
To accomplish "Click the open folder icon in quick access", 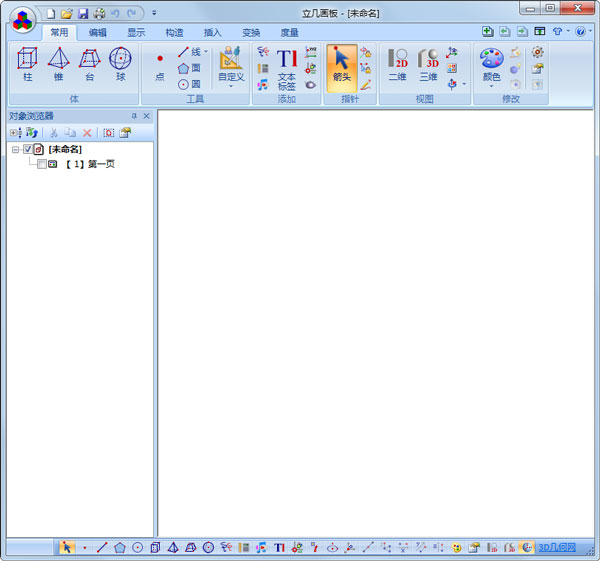I will 67,14.
